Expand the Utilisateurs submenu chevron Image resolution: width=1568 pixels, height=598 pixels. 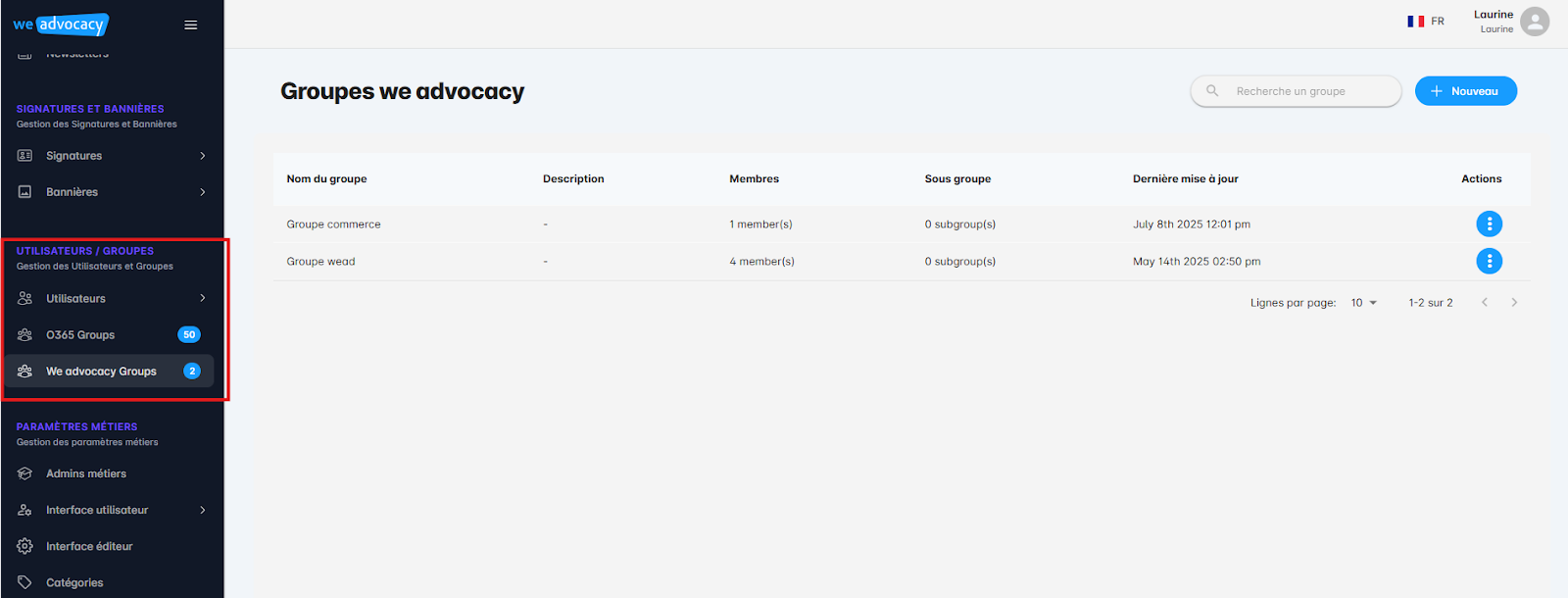[203, 298]
